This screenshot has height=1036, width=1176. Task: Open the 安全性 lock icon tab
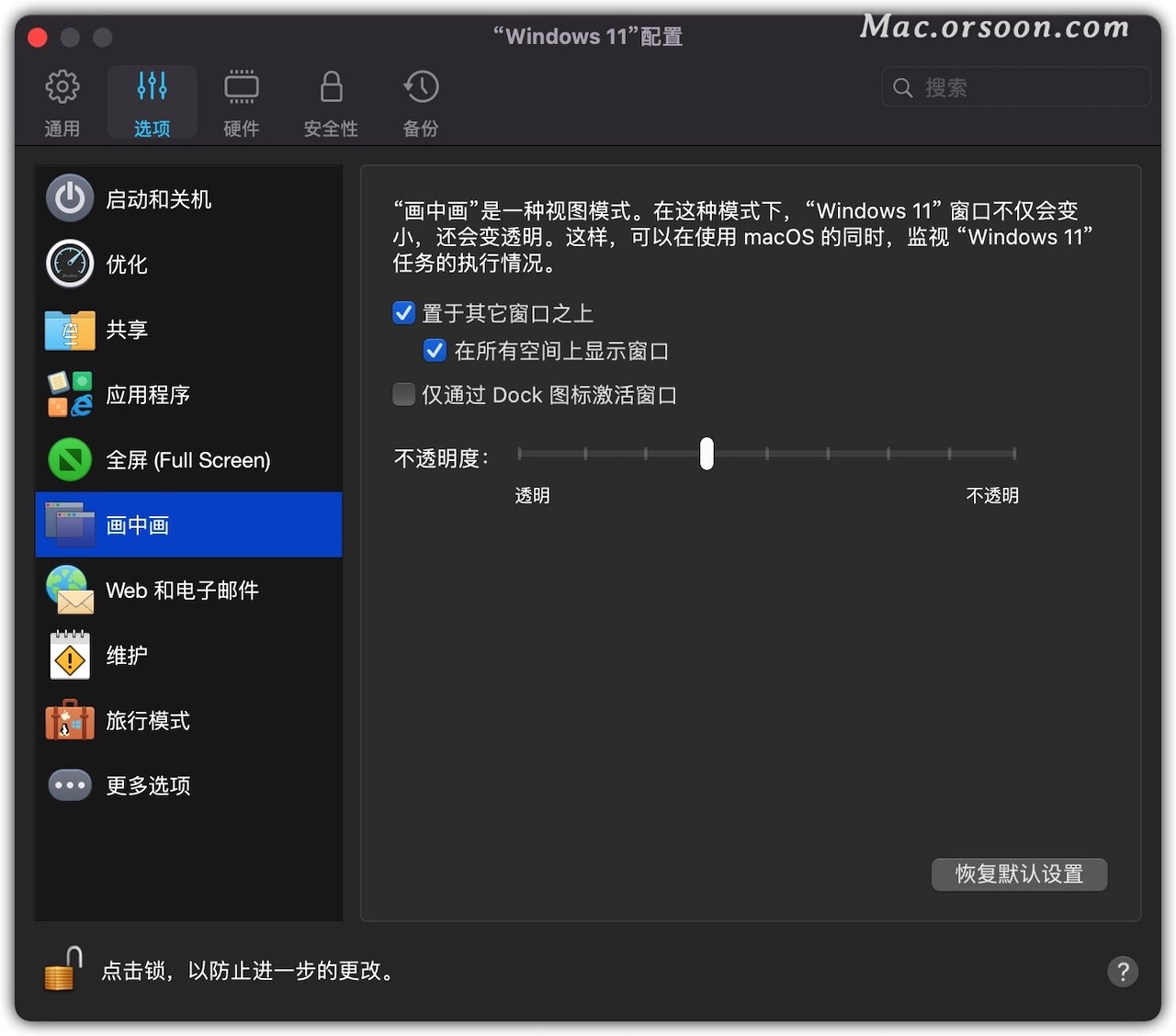pyautogui.click(x=331, y=102)
